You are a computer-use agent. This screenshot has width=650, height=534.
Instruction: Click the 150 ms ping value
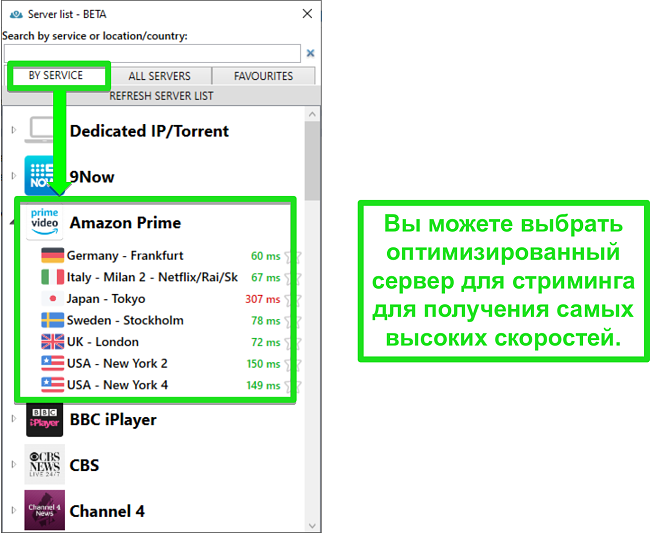[264, 364]
